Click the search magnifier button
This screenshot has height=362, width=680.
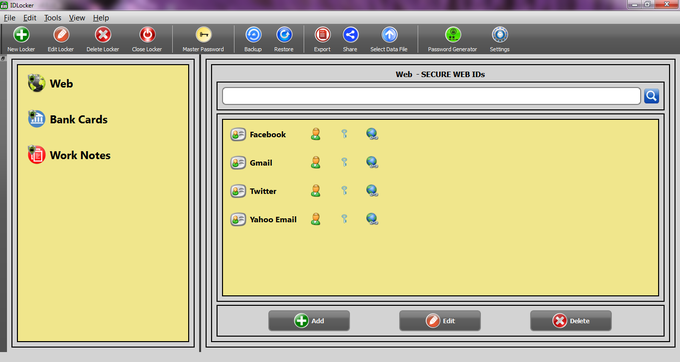pos(651,96)
